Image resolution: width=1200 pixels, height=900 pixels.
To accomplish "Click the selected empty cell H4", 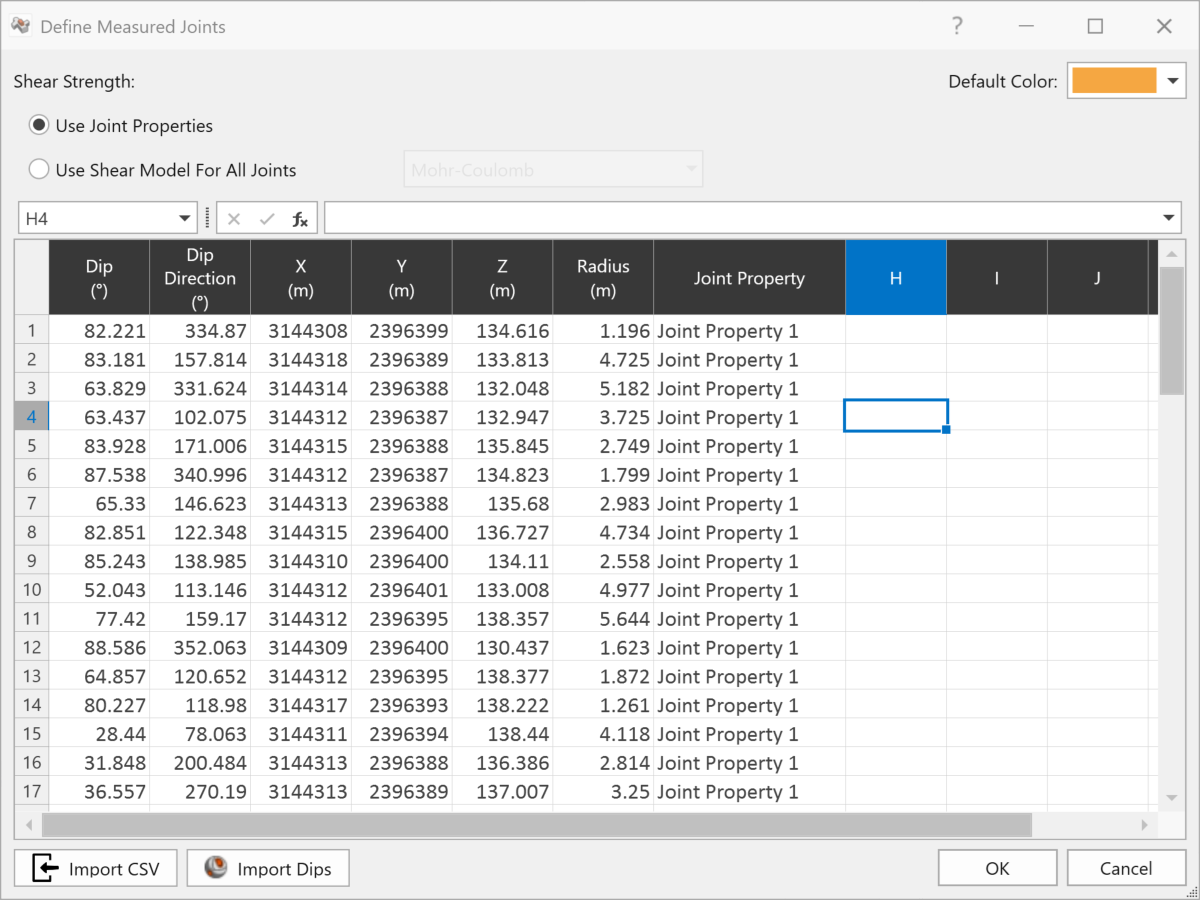I will tap(896, 417).
